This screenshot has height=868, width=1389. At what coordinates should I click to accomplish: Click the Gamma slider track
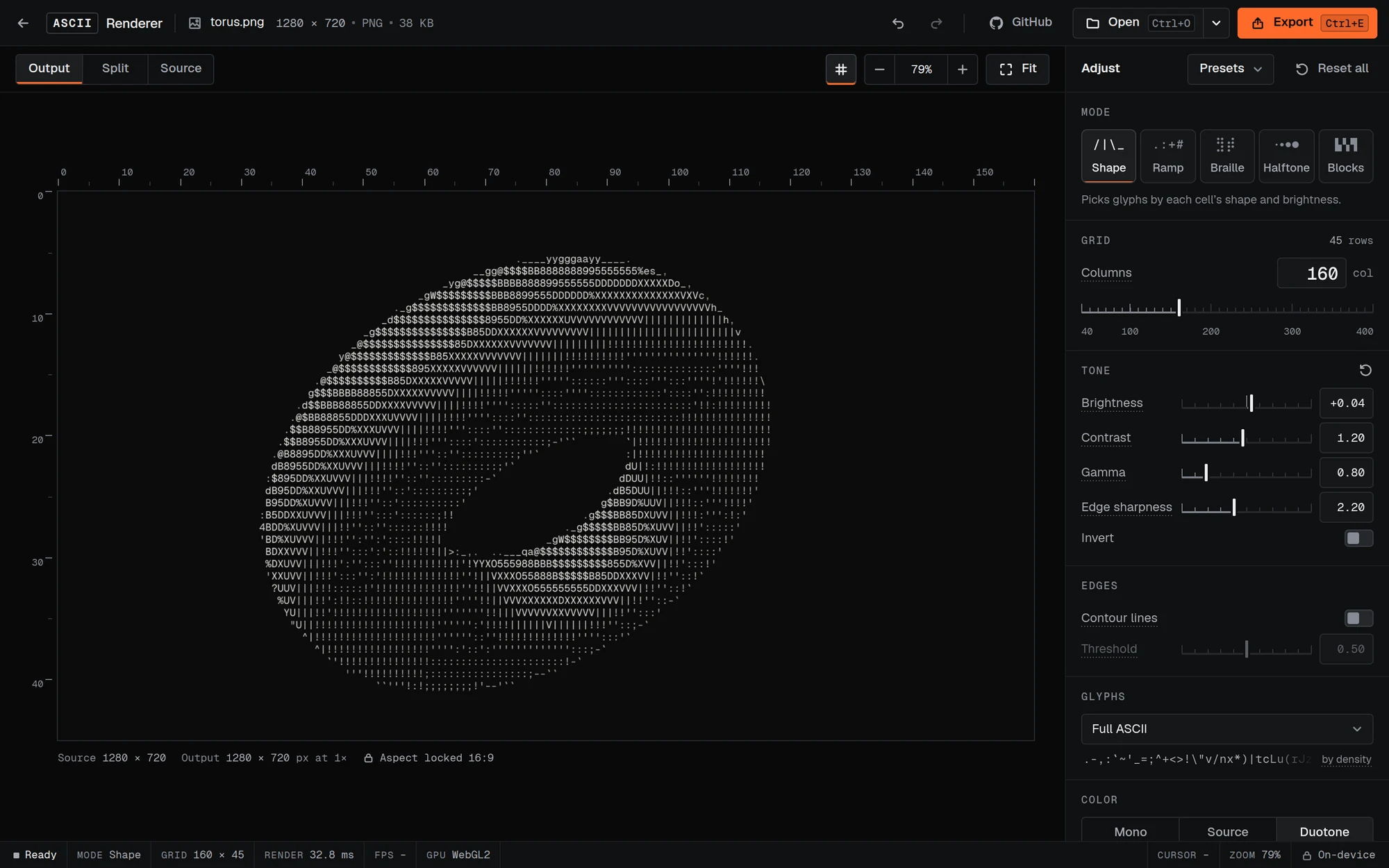[1246, 473]
